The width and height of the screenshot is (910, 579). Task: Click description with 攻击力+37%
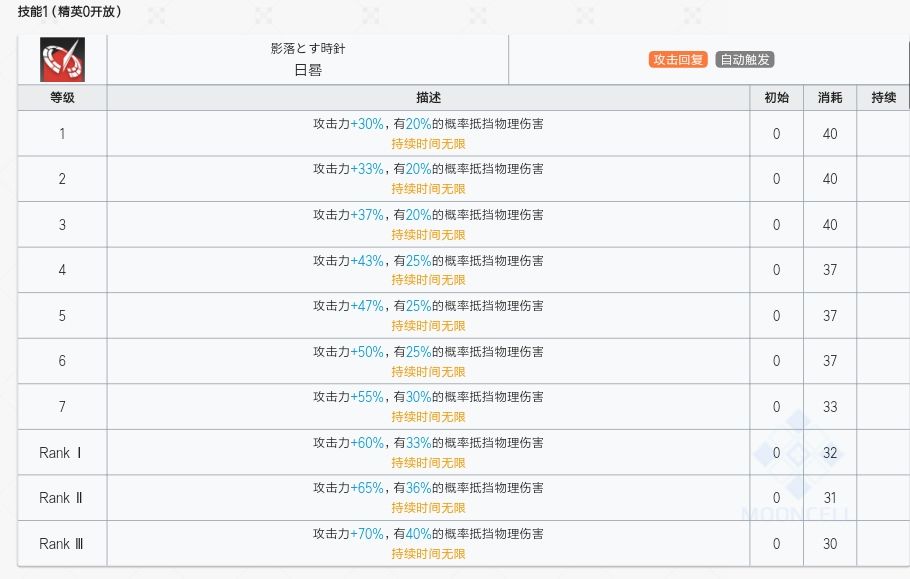coord(428,215)
